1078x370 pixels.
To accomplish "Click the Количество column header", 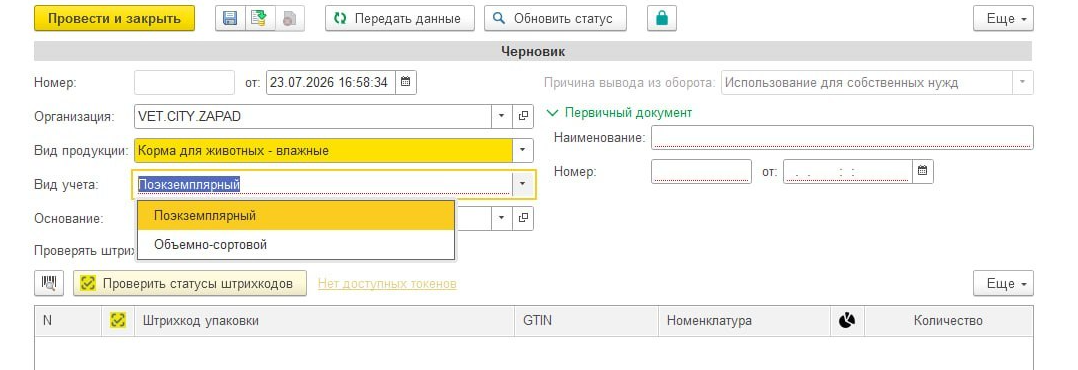I will tap(948, 320).
